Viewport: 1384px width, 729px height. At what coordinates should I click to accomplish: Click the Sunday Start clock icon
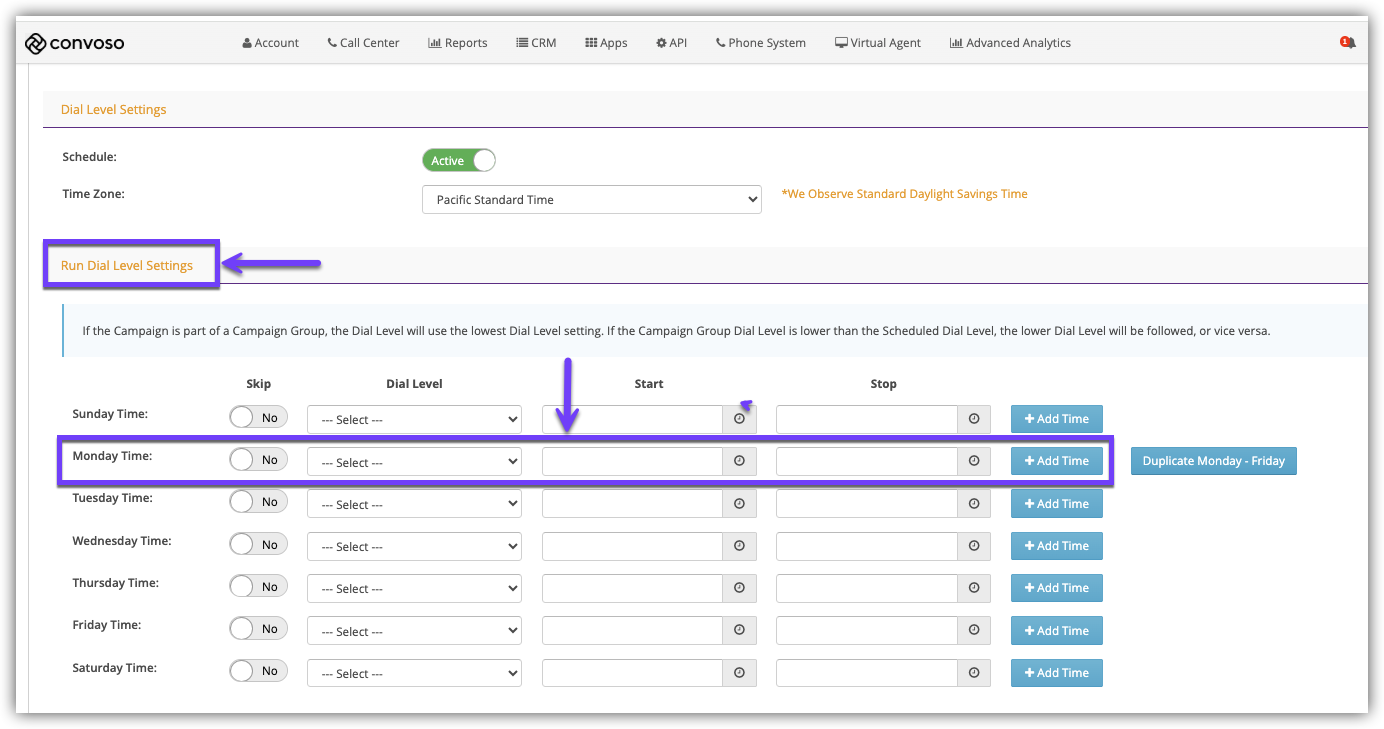(x=739, y=419)
